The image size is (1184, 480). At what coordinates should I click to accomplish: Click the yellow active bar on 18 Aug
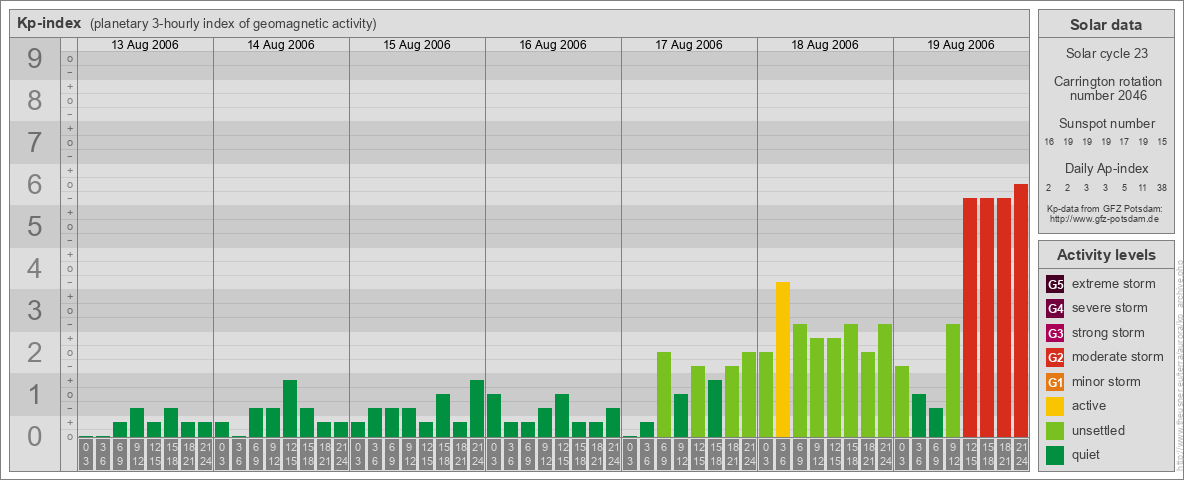[783, 359]
